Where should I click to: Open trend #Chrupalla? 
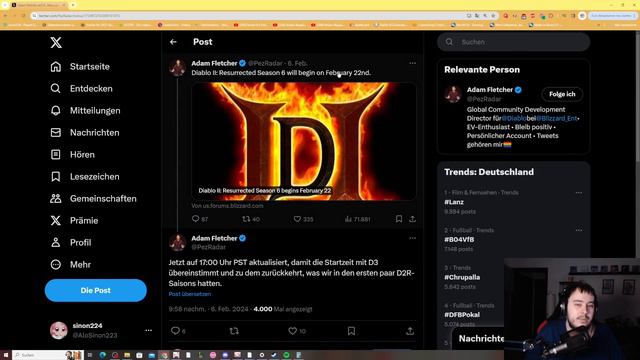(462, 277)
